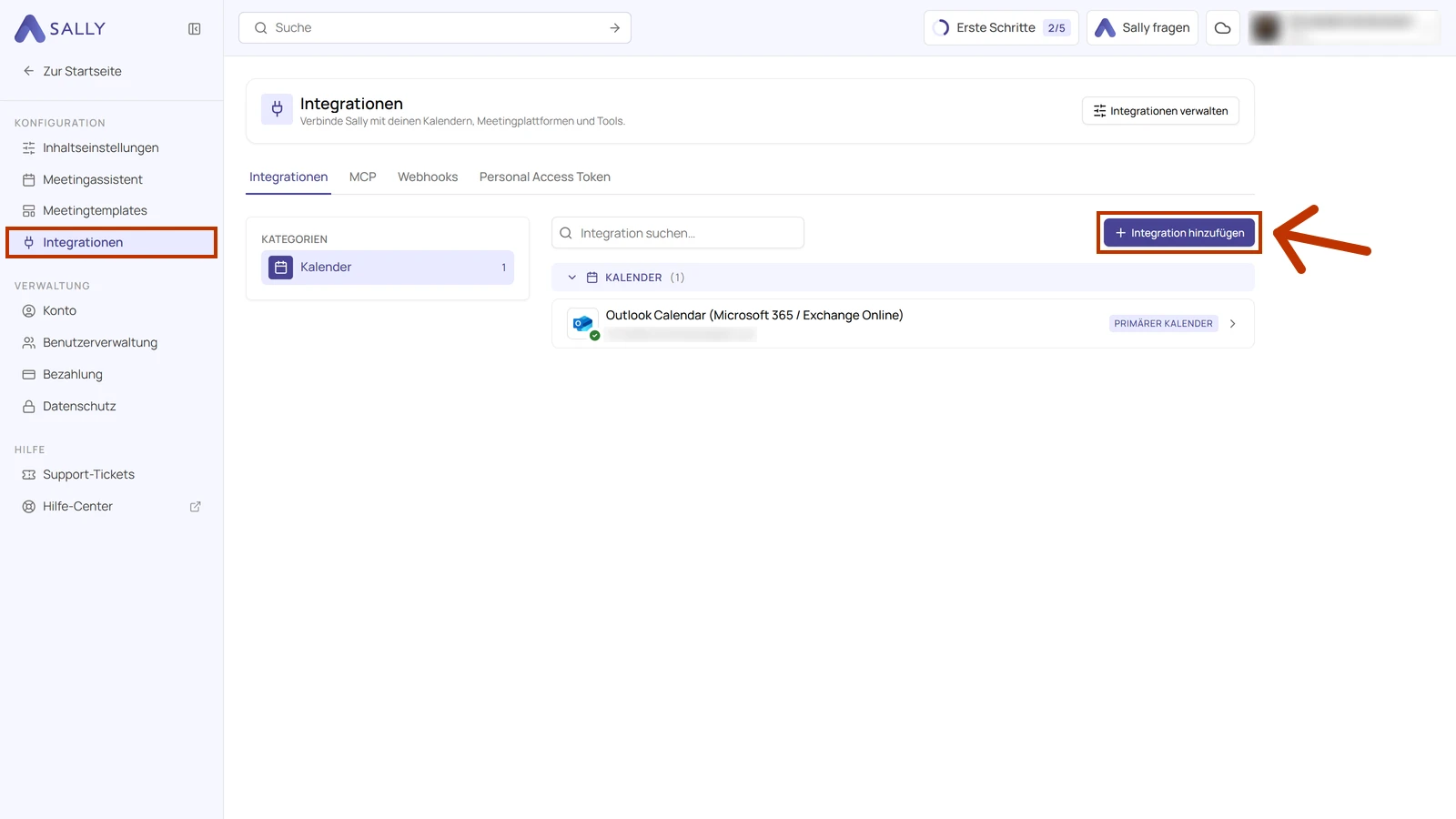Go back via Zur Startseite link
Screen dimensions: 1456x819
[73, 71]
